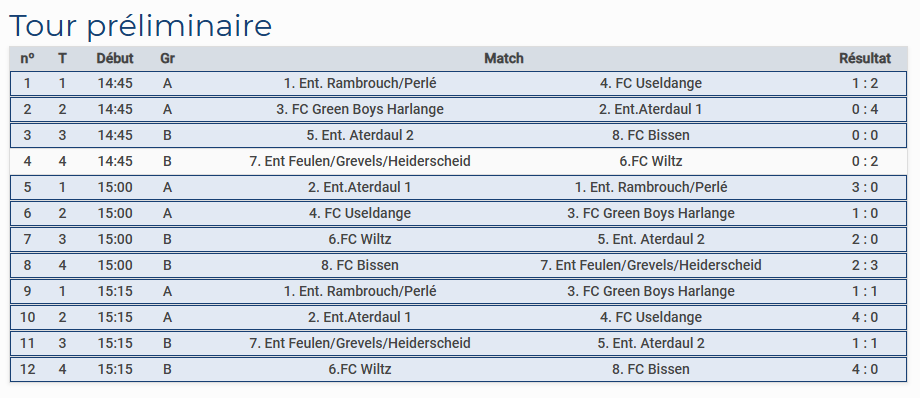The height and width of the screenshot is (398, 920).
Task: Click the Match column header
Action: (x=504, y=58)
